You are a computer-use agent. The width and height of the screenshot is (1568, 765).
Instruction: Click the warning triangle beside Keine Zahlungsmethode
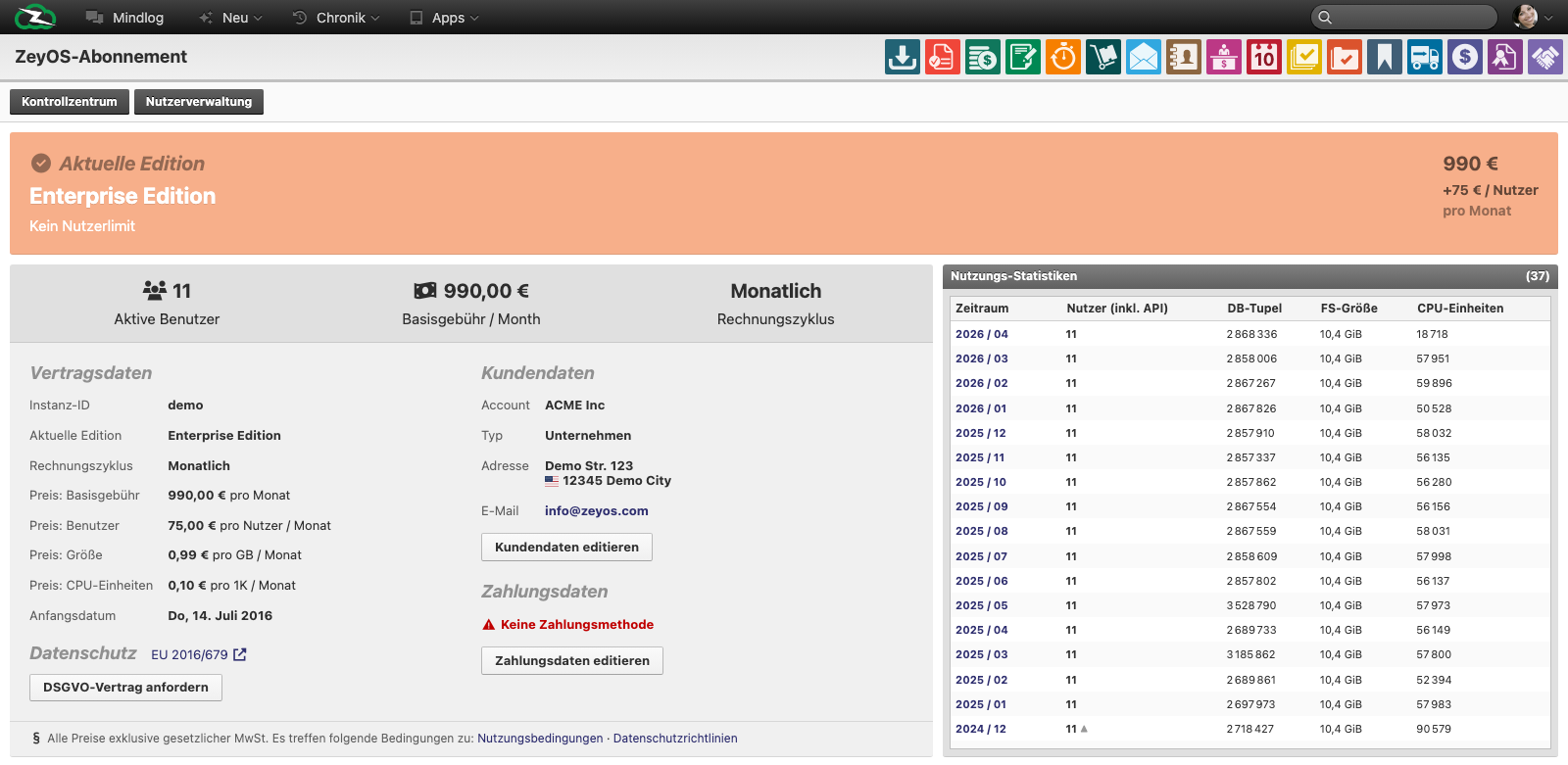pyautogui.click(x=488, y=624)
